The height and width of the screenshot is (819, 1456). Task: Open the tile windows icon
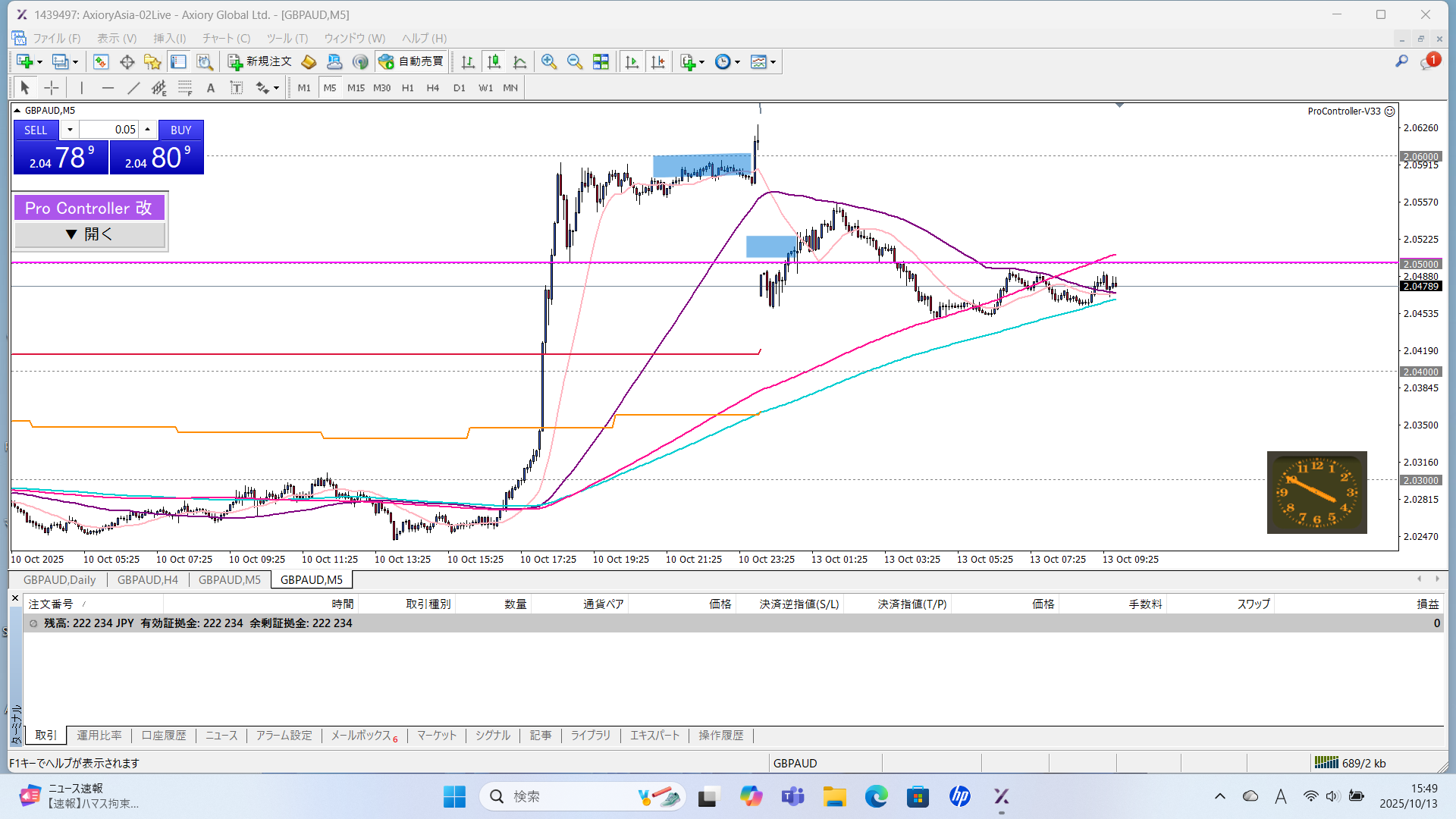[601, 62]
